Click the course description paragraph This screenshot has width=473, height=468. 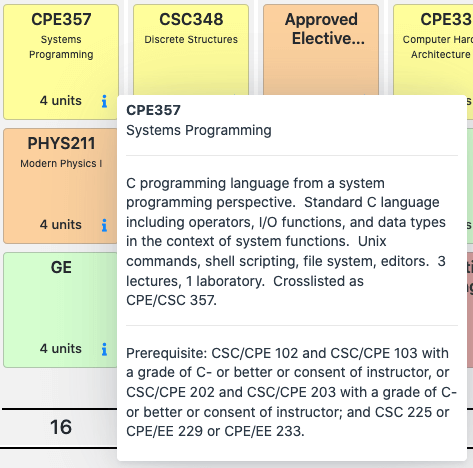(x=286, y=242)
